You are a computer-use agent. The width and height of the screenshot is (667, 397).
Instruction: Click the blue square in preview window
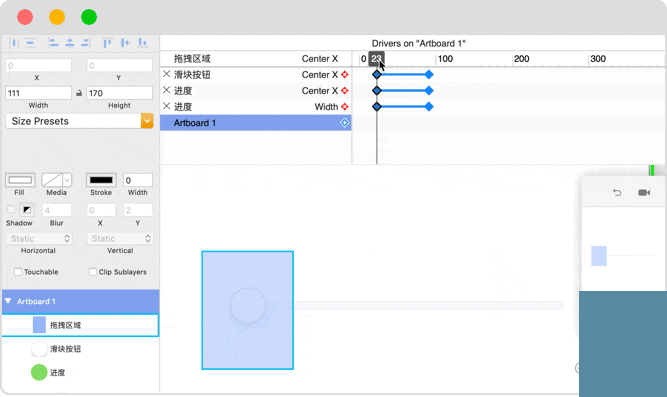point(599,256)
